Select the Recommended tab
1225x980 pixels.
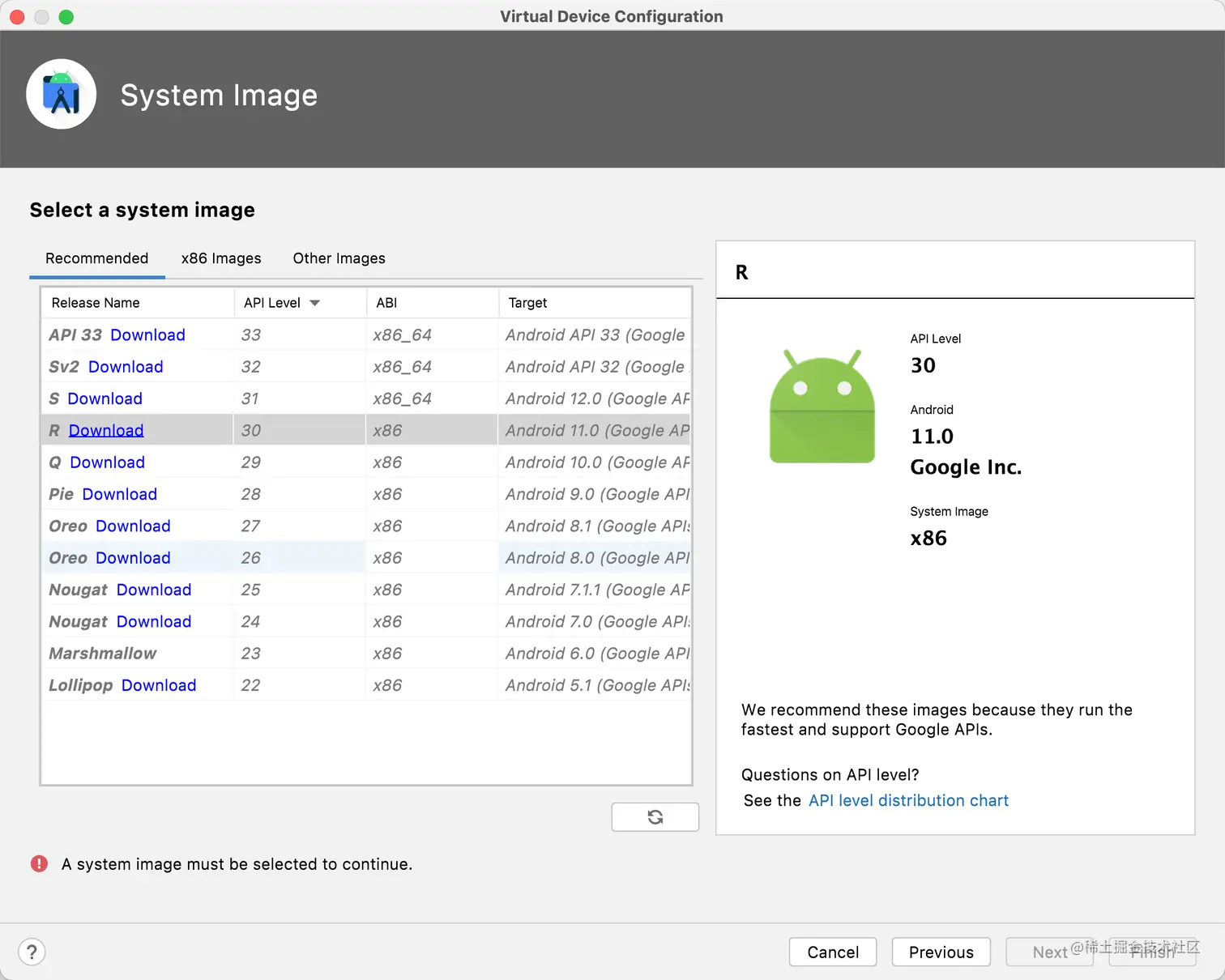pyautogui.click(x=96, y=258)
